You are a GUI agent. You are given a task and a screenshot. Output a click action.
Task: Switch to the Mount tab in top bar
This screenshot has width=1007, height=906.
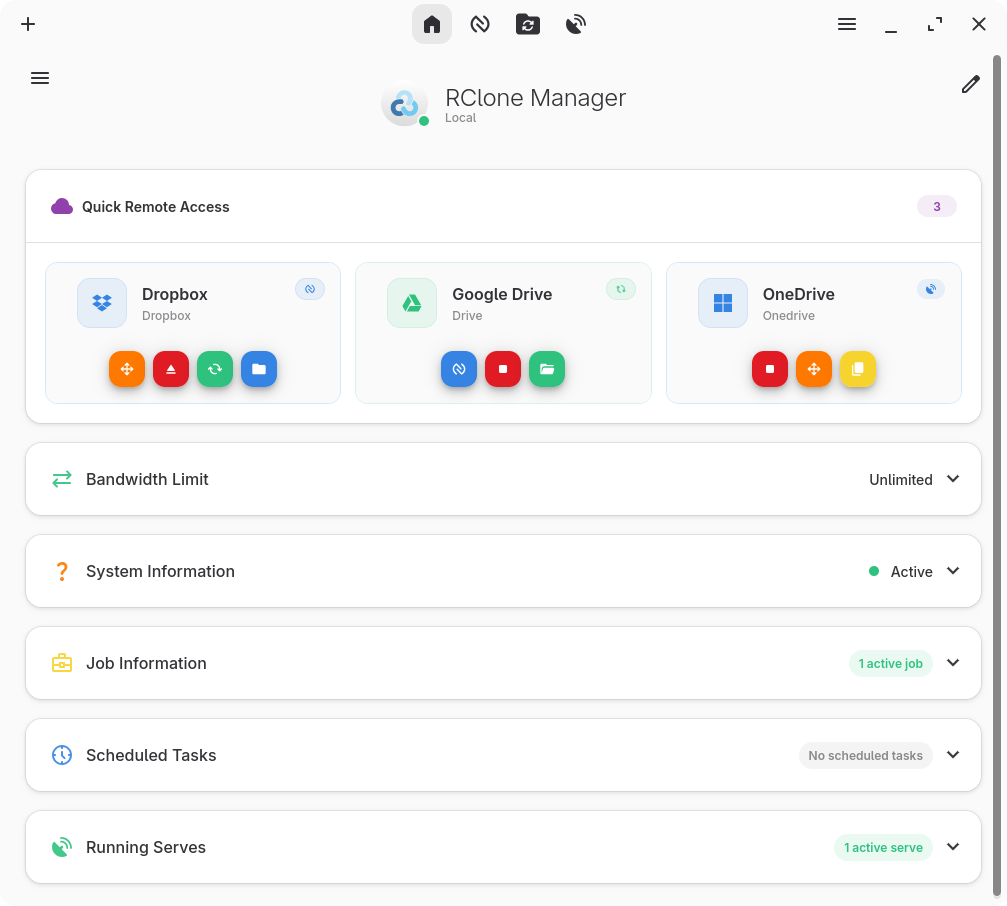[x=480, y=24]
